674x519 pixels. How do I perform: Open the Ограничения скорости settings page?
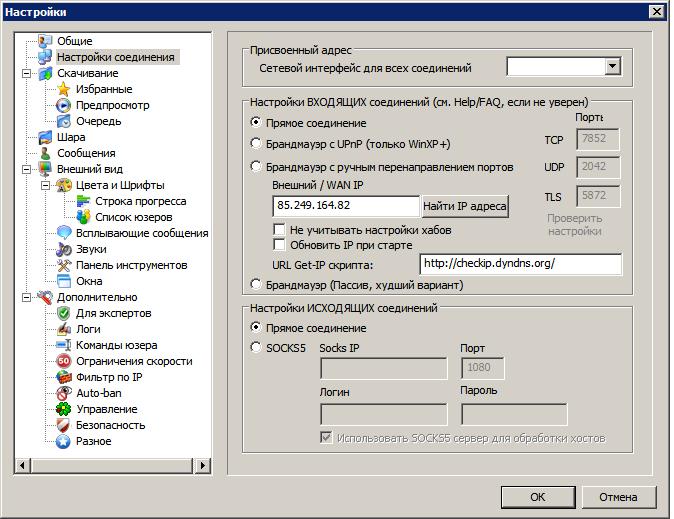[x=134, y=361]
